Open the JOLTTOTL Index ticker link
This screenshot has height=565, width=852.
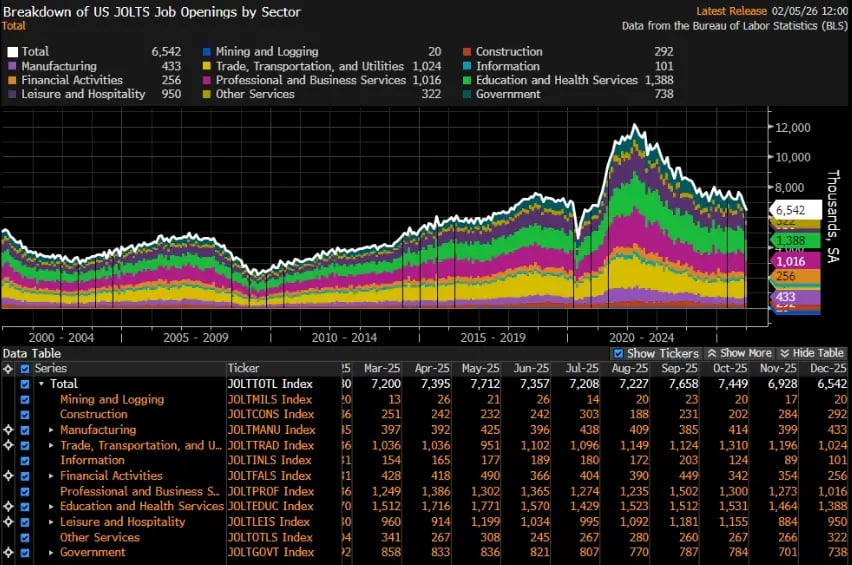tap(270, 384)
